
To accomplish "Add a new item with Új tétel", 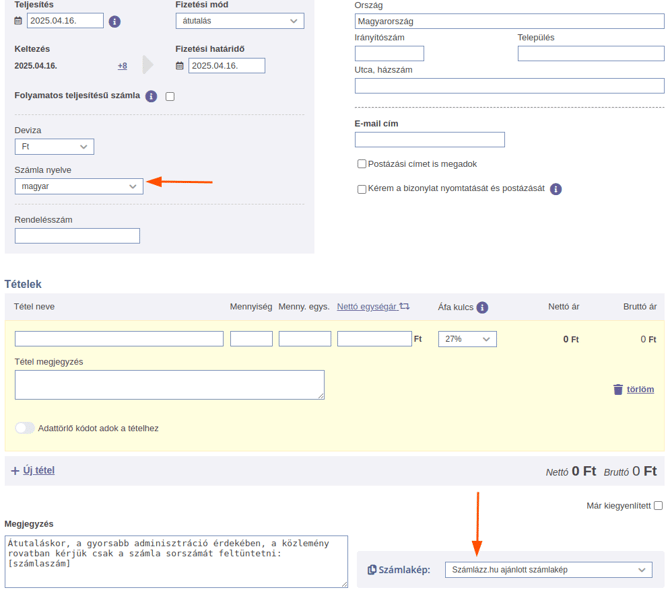I will pos(33,470).
